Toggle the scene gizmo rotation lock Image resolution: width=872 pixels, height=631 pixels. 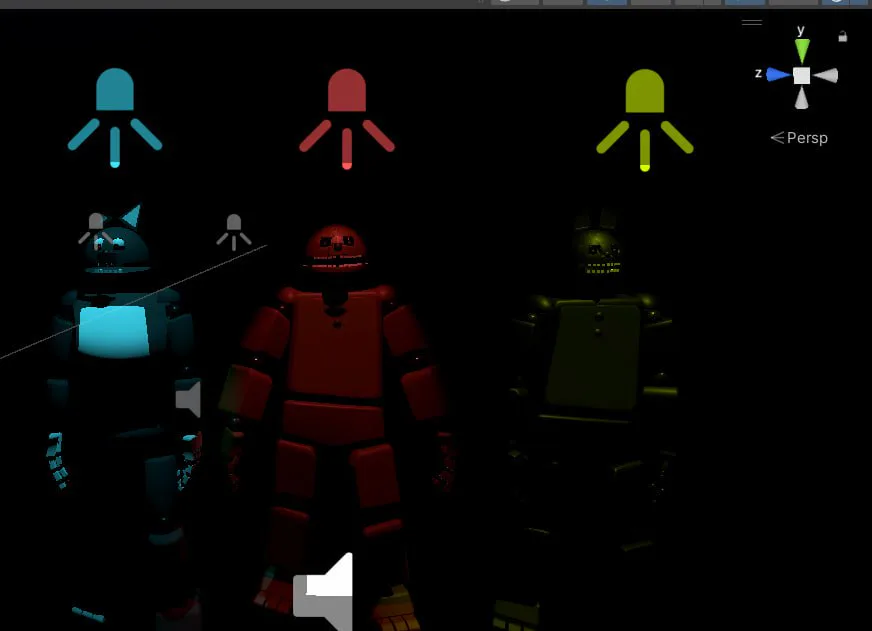[x=843, y=37]
